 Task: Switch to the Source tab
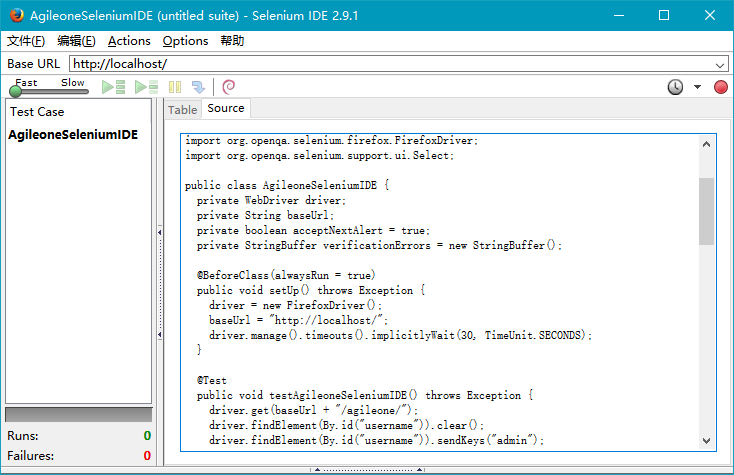point(226,108)
